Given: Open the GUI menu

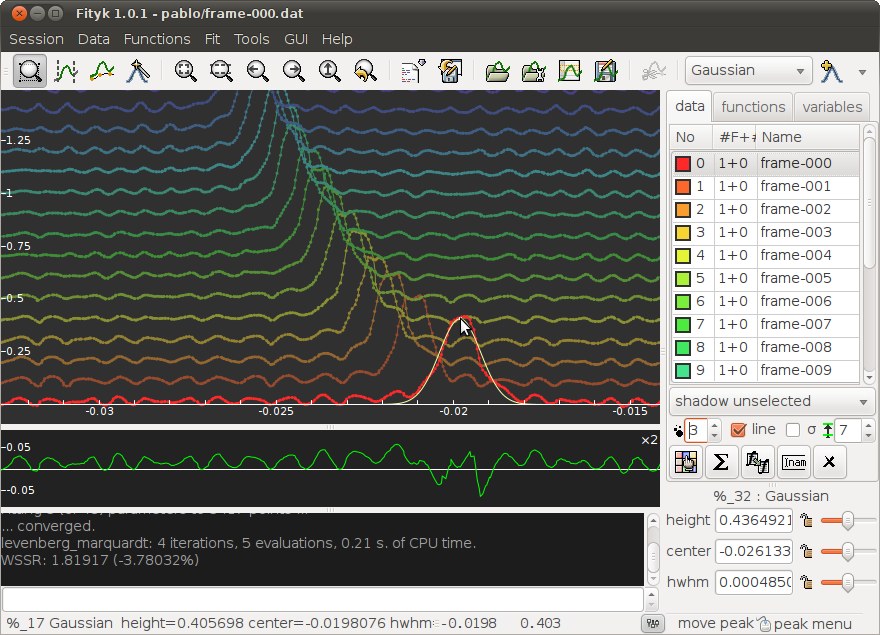Looking at the screenshot, I should [296, 39].
